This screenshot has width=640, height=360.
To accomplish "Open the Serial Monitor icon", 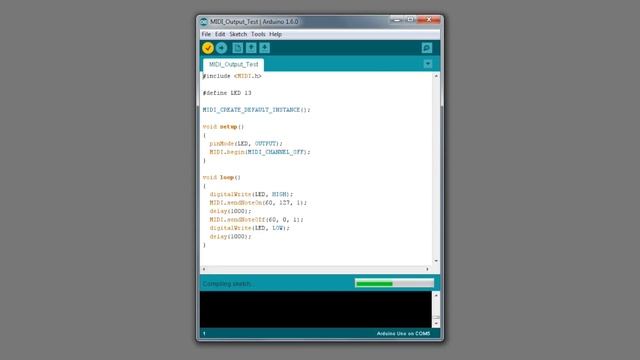I will click(x=427, y=48).
